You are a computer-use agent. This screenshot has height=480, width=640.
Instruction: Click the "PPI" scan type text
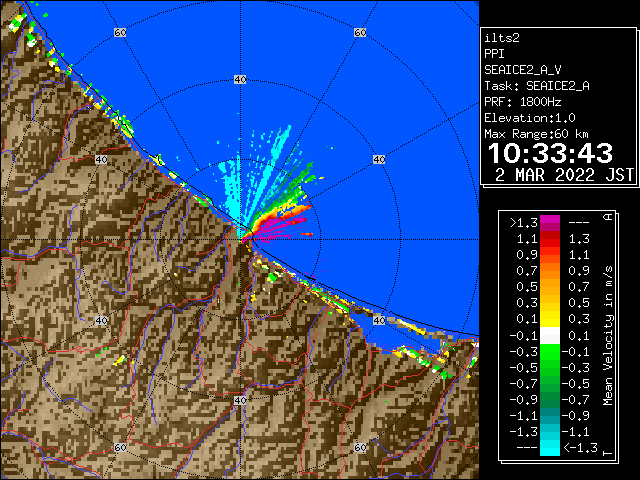pyautogui.click(x=494, y=54)
